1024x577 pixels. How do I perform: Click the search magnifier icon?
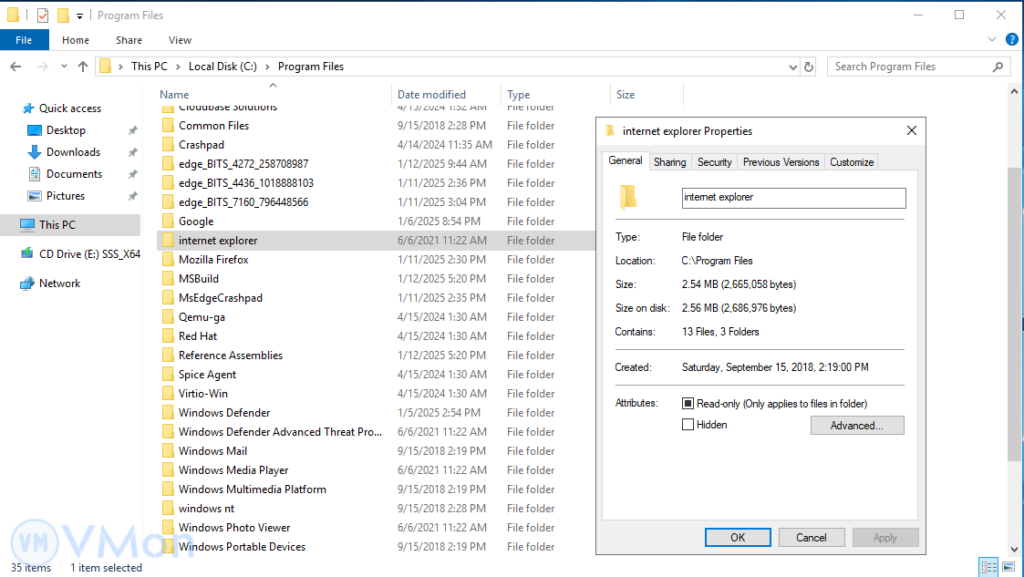(997, 67)
